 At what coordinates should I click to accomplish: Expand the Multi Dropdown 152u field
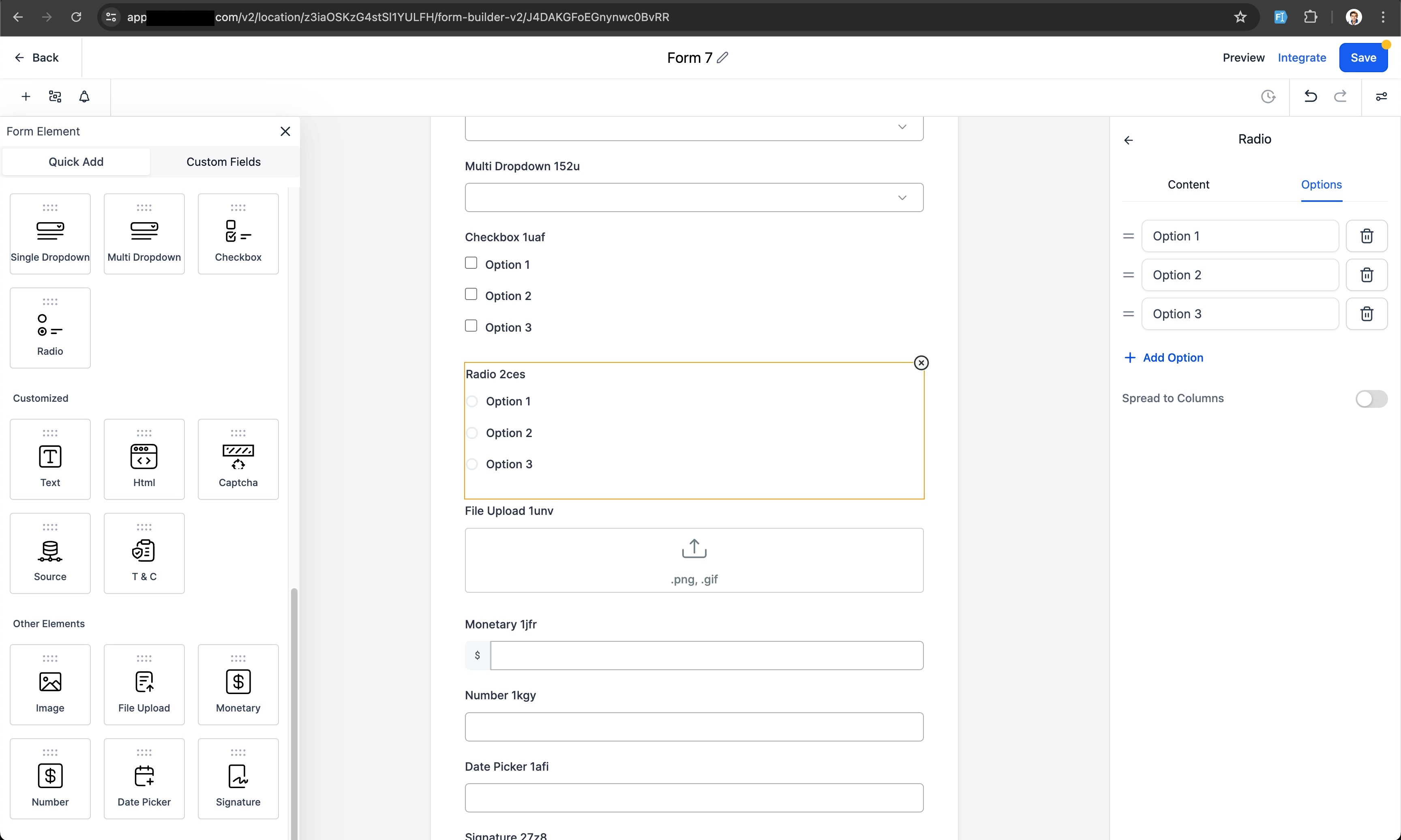pyautogui.click(x=694, y=197)
